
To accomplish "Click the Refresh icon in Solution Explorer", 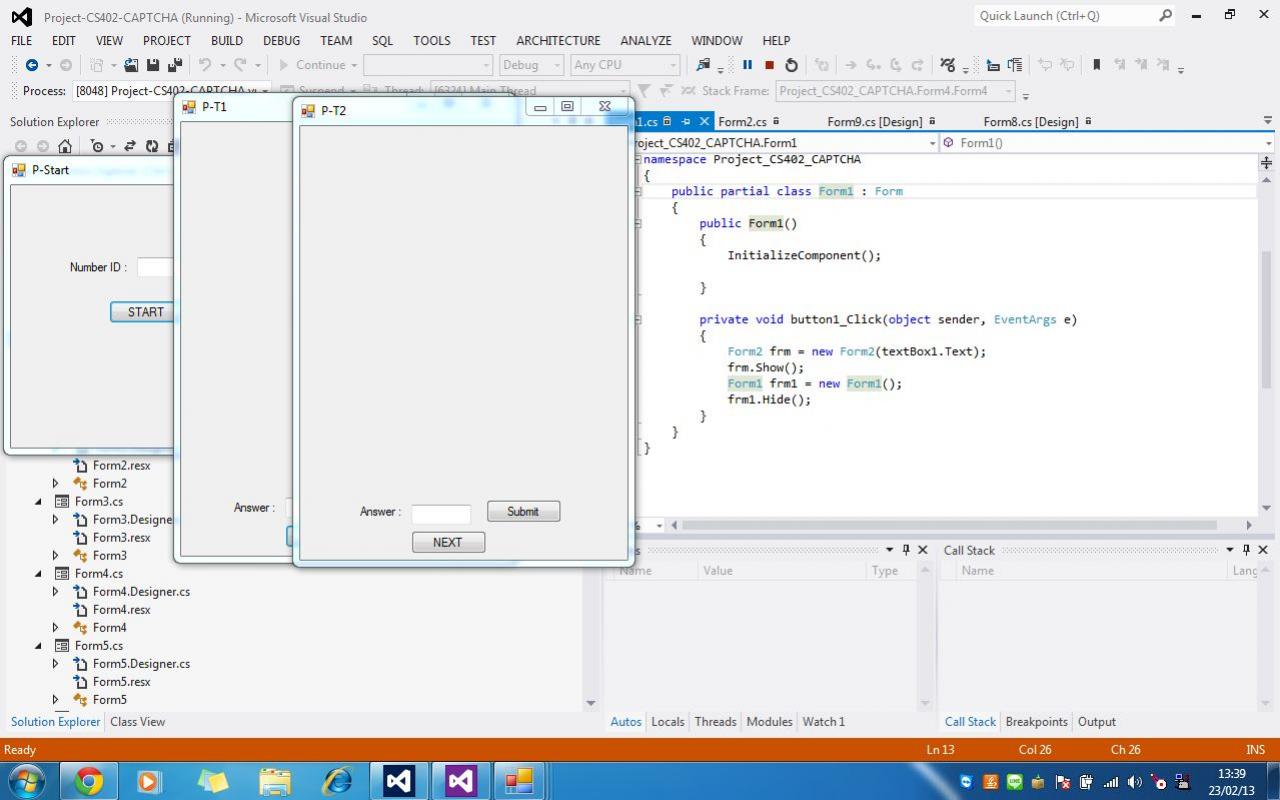I will tap(152, 146).
